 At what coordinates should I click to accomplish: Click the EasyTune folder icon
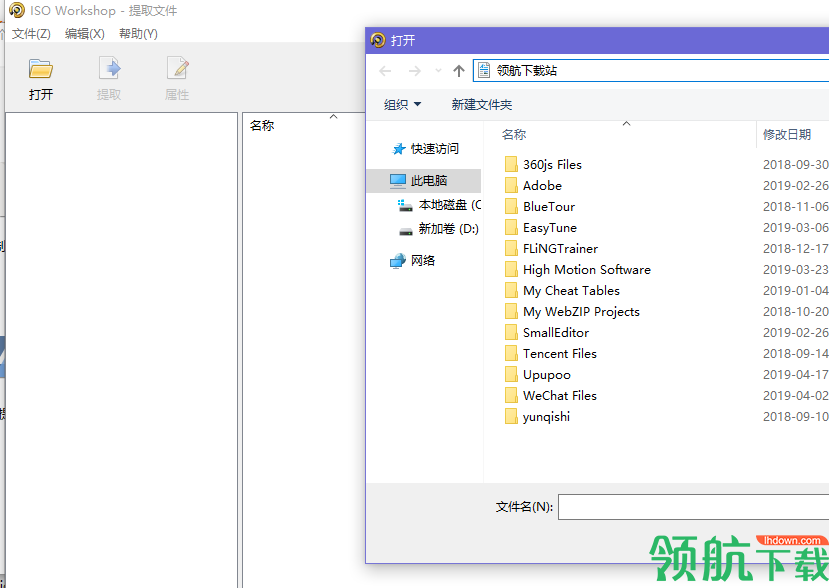tap(511, 228)
